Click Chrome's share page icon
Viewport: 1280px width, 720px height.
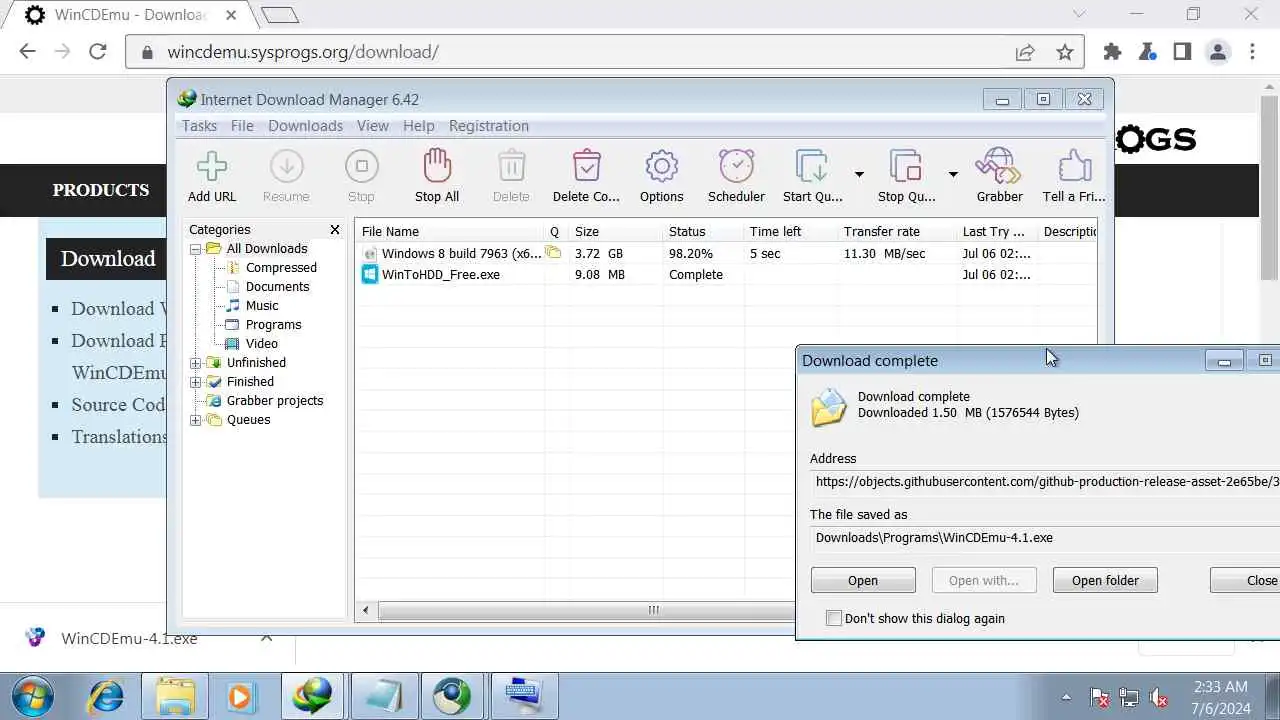1025,52
